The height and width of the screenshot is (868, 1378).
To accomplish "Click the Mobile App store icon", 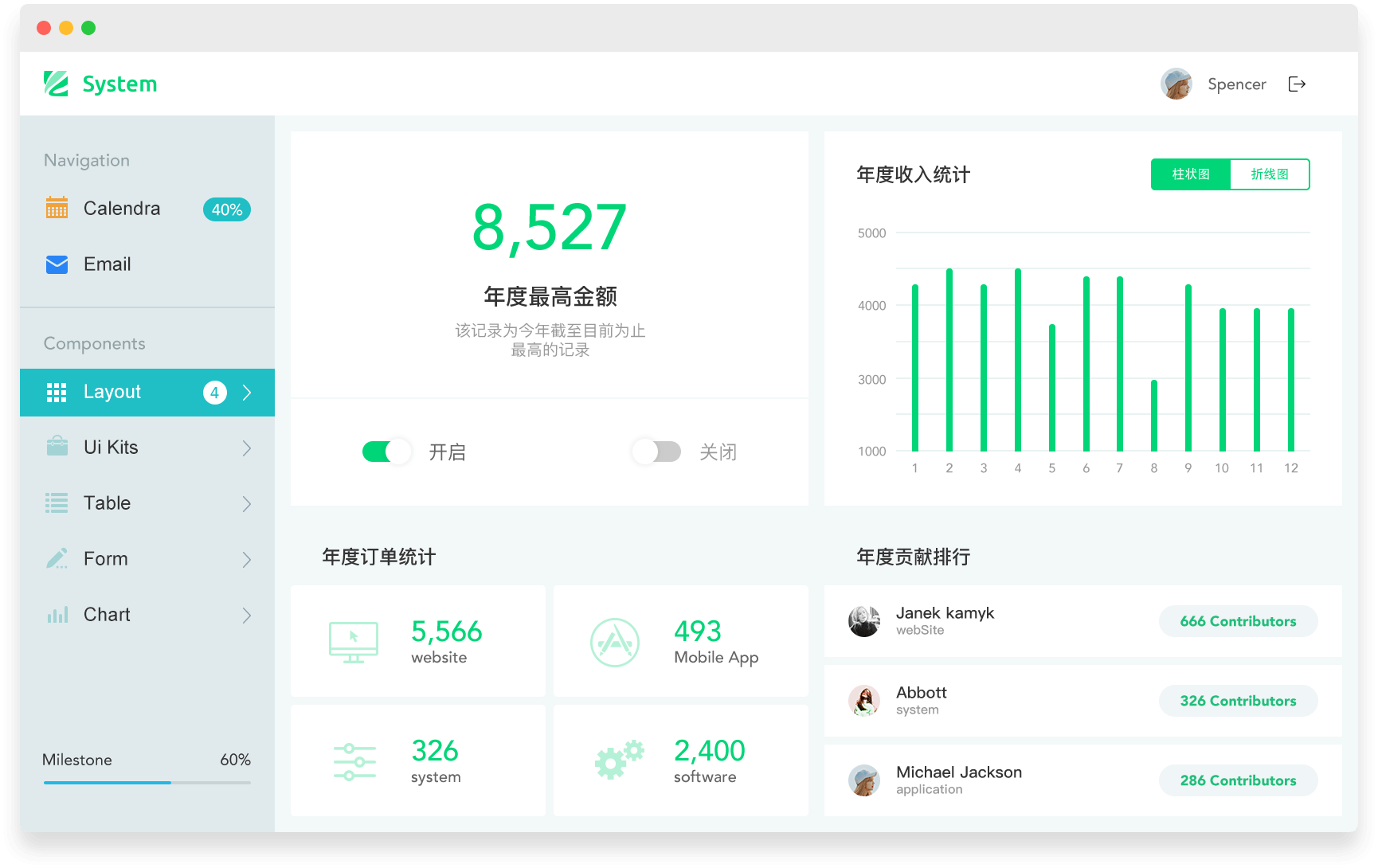I will (x=615, y=642).
